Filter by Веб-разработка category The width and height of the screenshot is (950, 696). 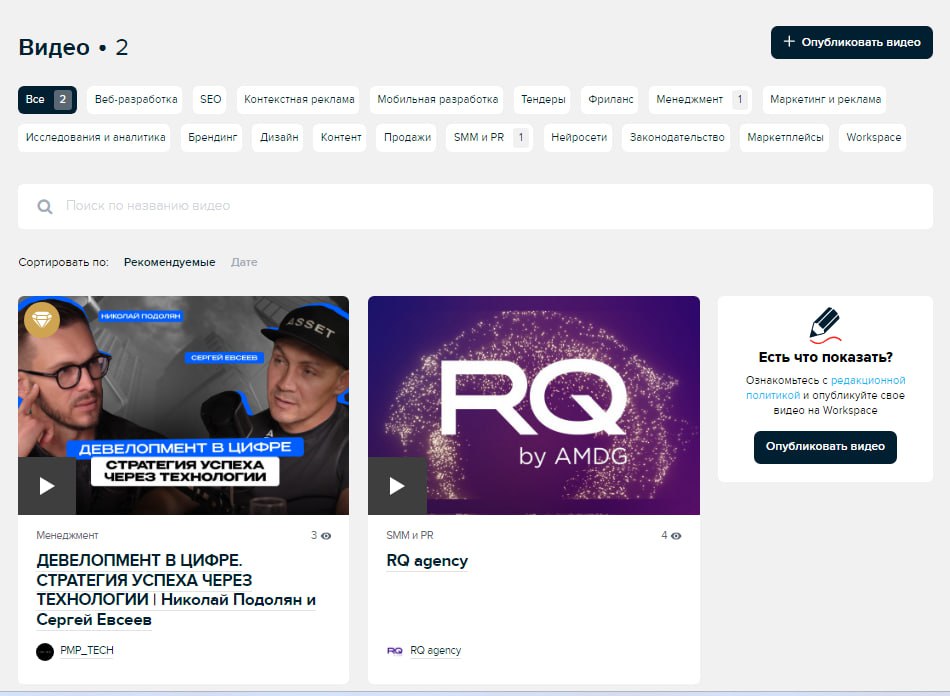click(x=136, y=99)
